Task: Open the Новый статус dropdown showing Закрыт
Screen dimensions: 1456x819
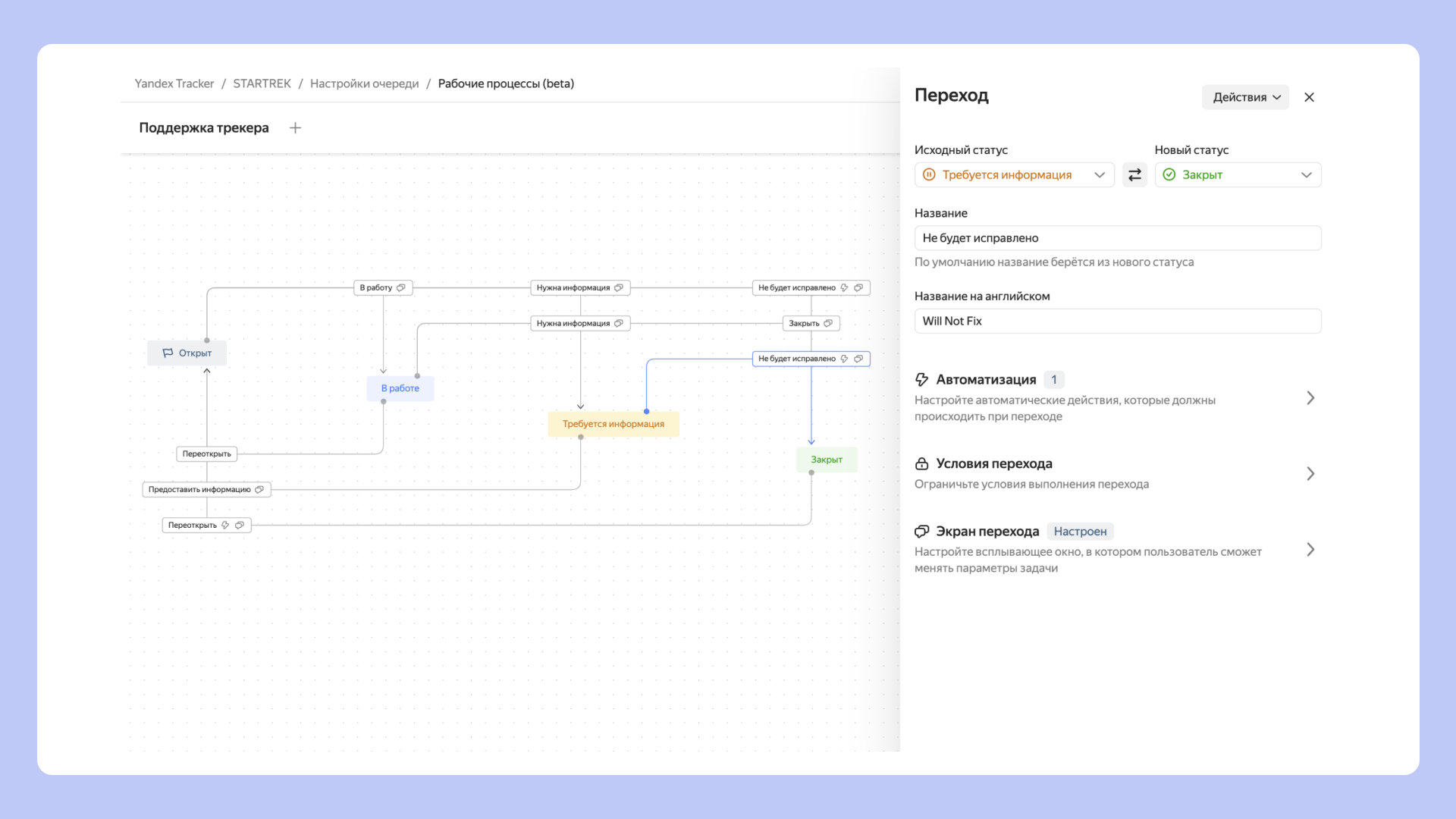Action: [1237, 175]
